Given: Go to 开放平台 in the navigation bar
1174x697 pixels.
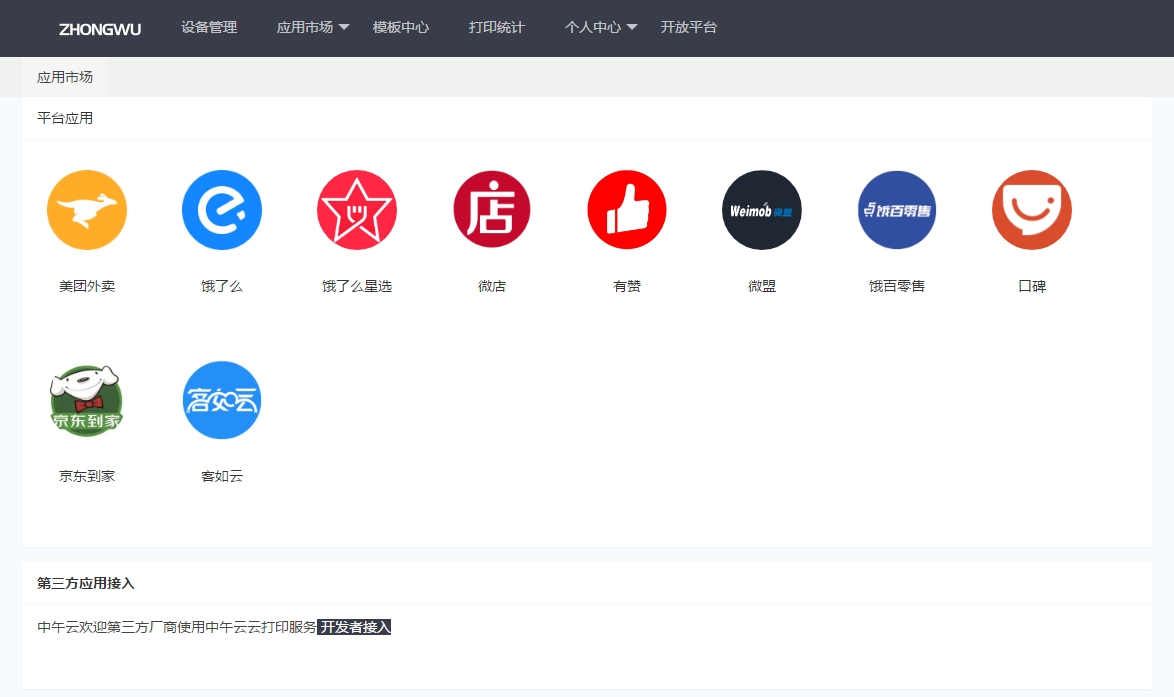Looking at the screenshot, I should click(688, 28).
